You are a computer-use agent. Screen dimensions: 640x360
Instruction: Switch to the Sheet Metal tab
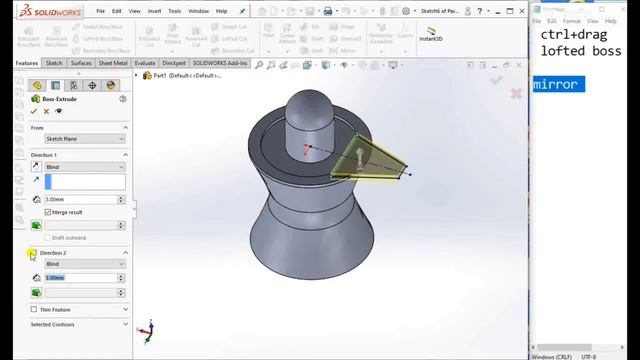(x=113, y=63)
